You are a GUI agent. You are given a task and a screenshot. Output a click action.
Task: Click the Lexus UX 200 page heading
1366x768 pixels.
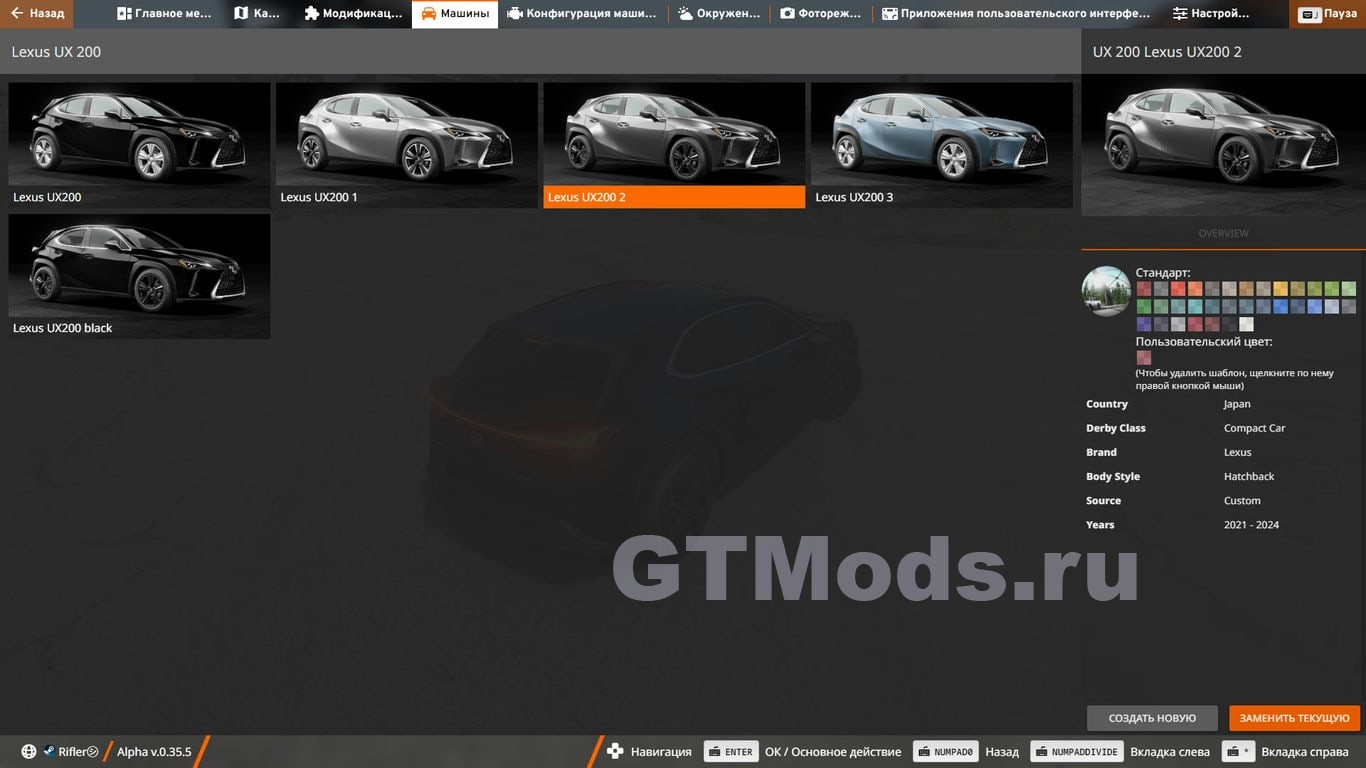[56, 52]
